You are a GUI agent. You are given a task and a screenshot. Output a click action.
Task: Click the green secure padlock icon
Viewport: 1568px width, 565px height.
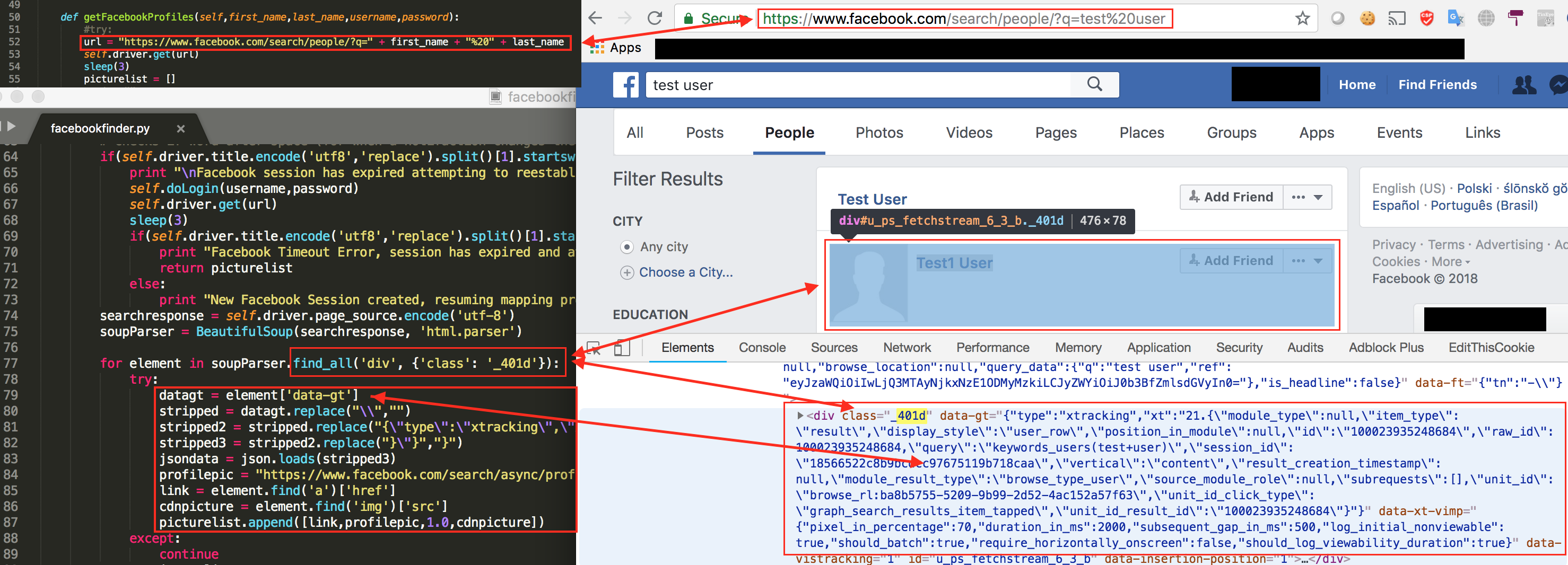pos(689,19)
